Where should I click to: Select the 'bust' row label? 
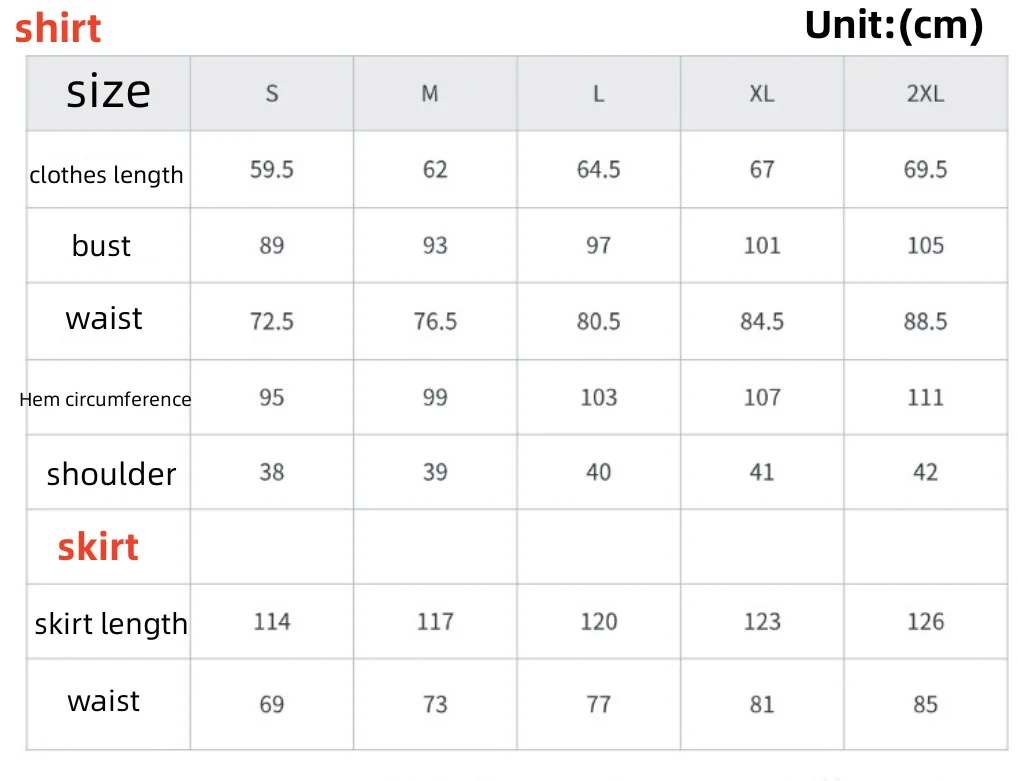click(101, 246)
